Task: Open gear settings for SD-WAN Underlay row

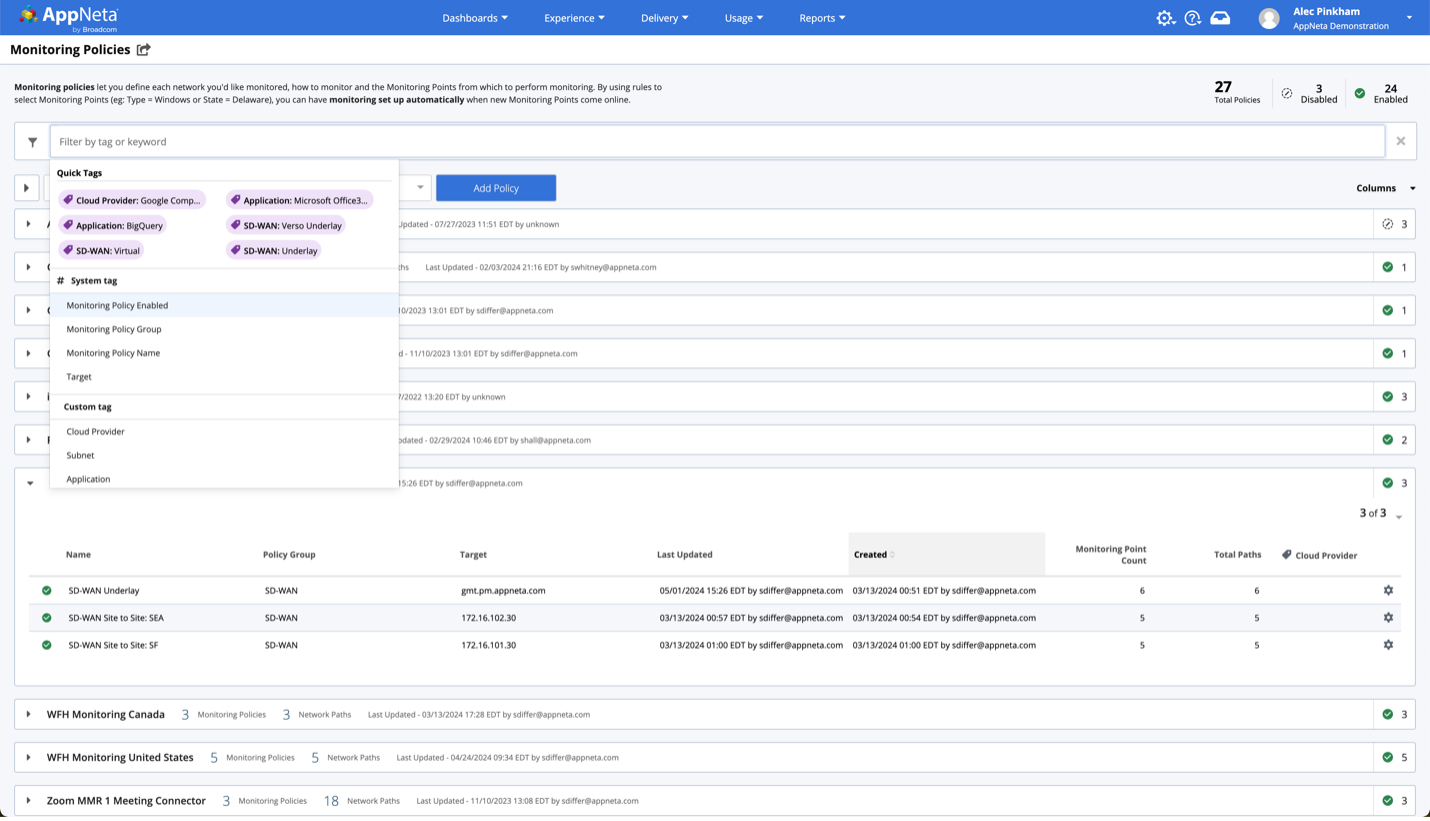Action: pyautogui.click(x=1388, y=591)
